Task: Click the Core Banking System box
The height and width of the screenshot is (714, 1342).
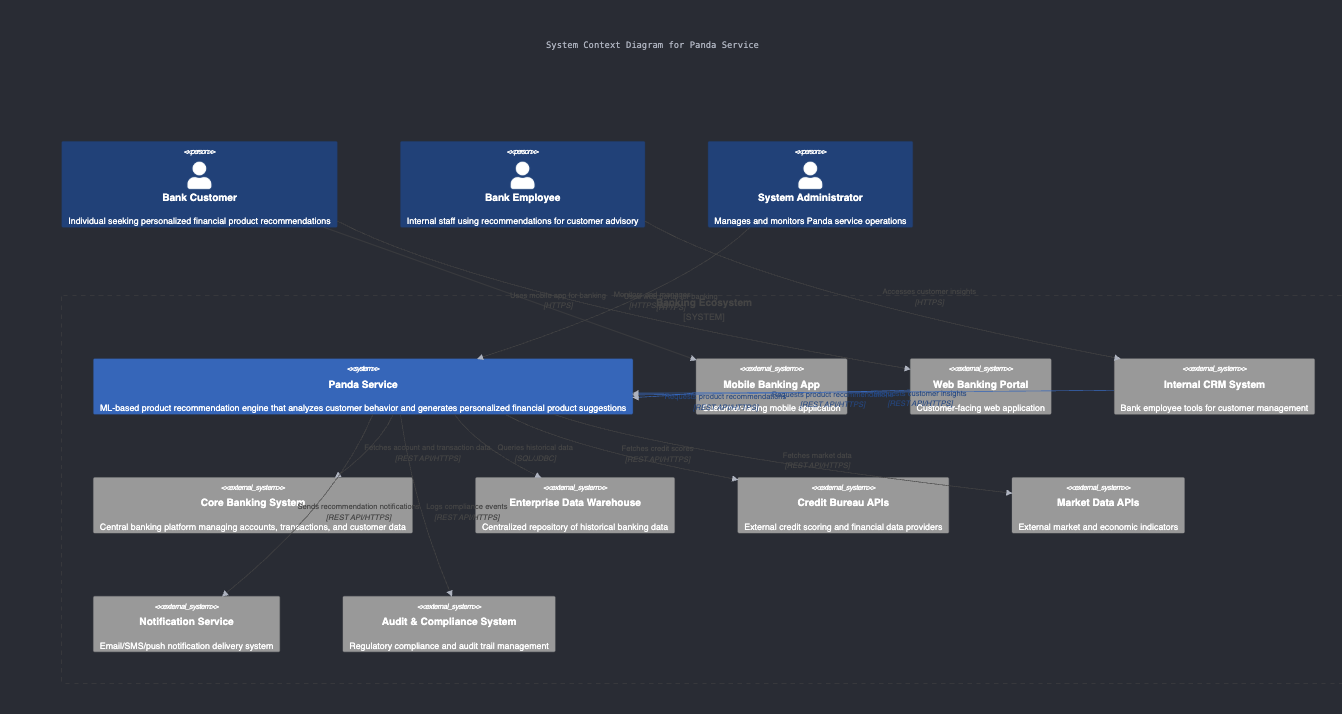Action: tap(253, 505)
